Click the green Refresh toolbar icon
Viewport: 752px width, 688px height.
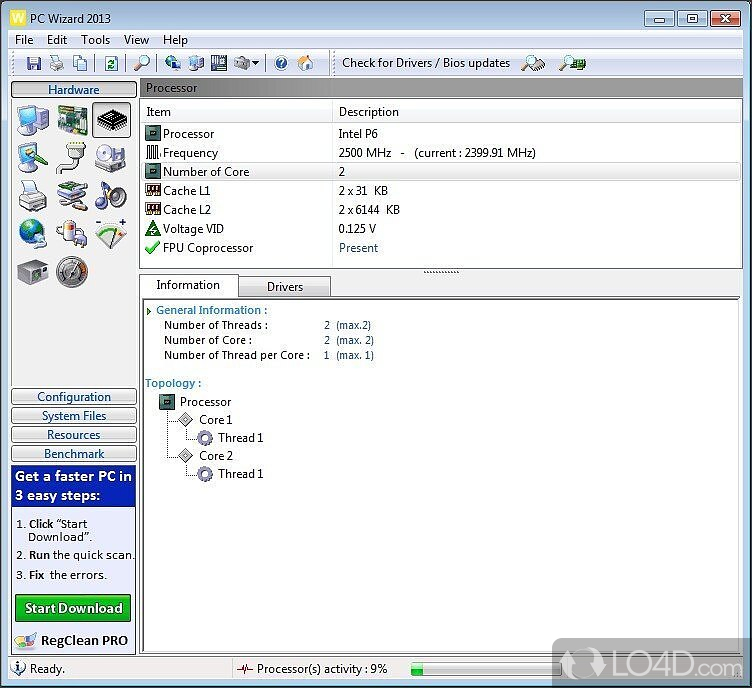click(111, 63)
